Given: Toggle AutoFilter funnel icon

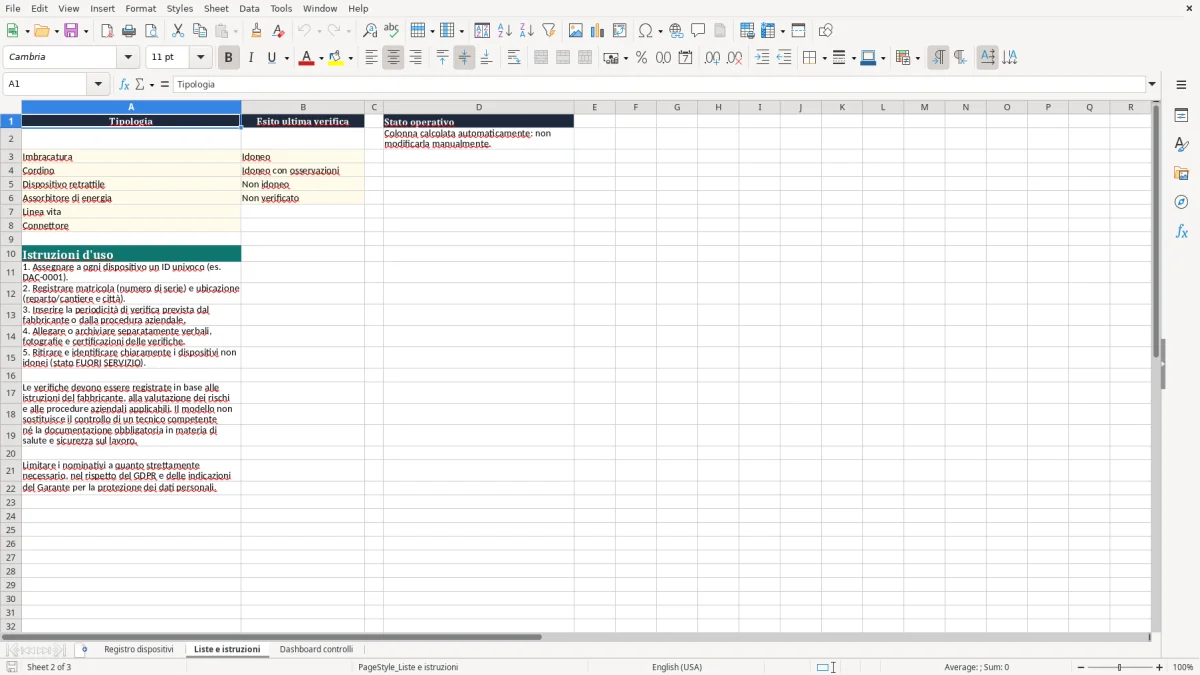Looking at the screenshot, I should (548, 31).
